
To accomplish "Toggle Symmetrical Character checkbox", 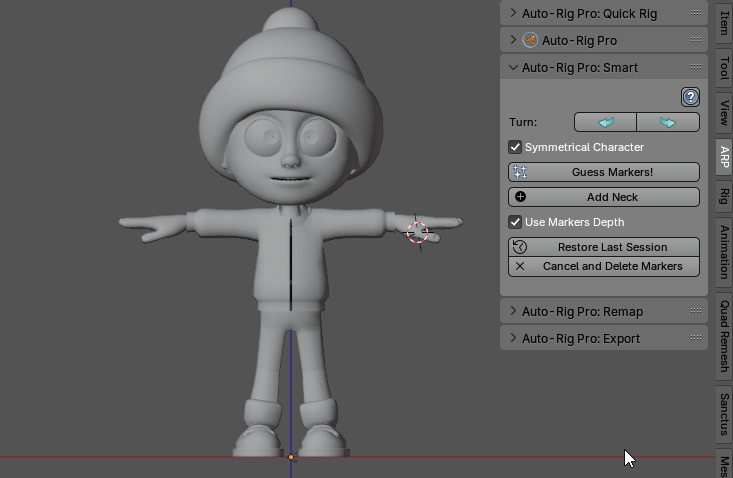I will pyautogui.click(x=515, y=147).
